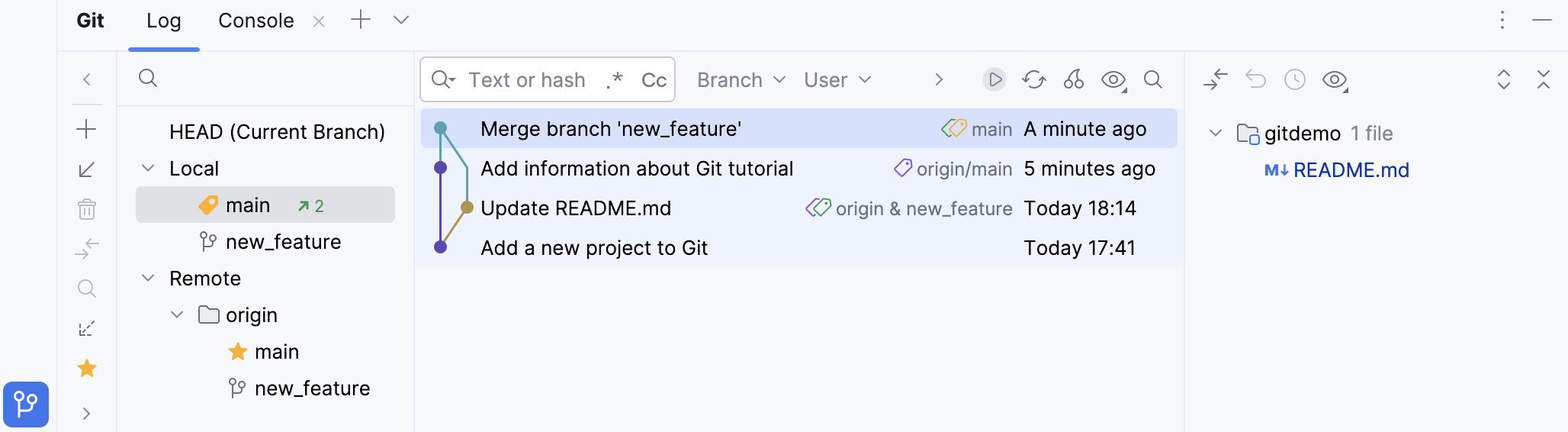Click the update selected branch arrow icon
The width and height of the screenshot is (1568, 432).
click(x=87, y=169)
